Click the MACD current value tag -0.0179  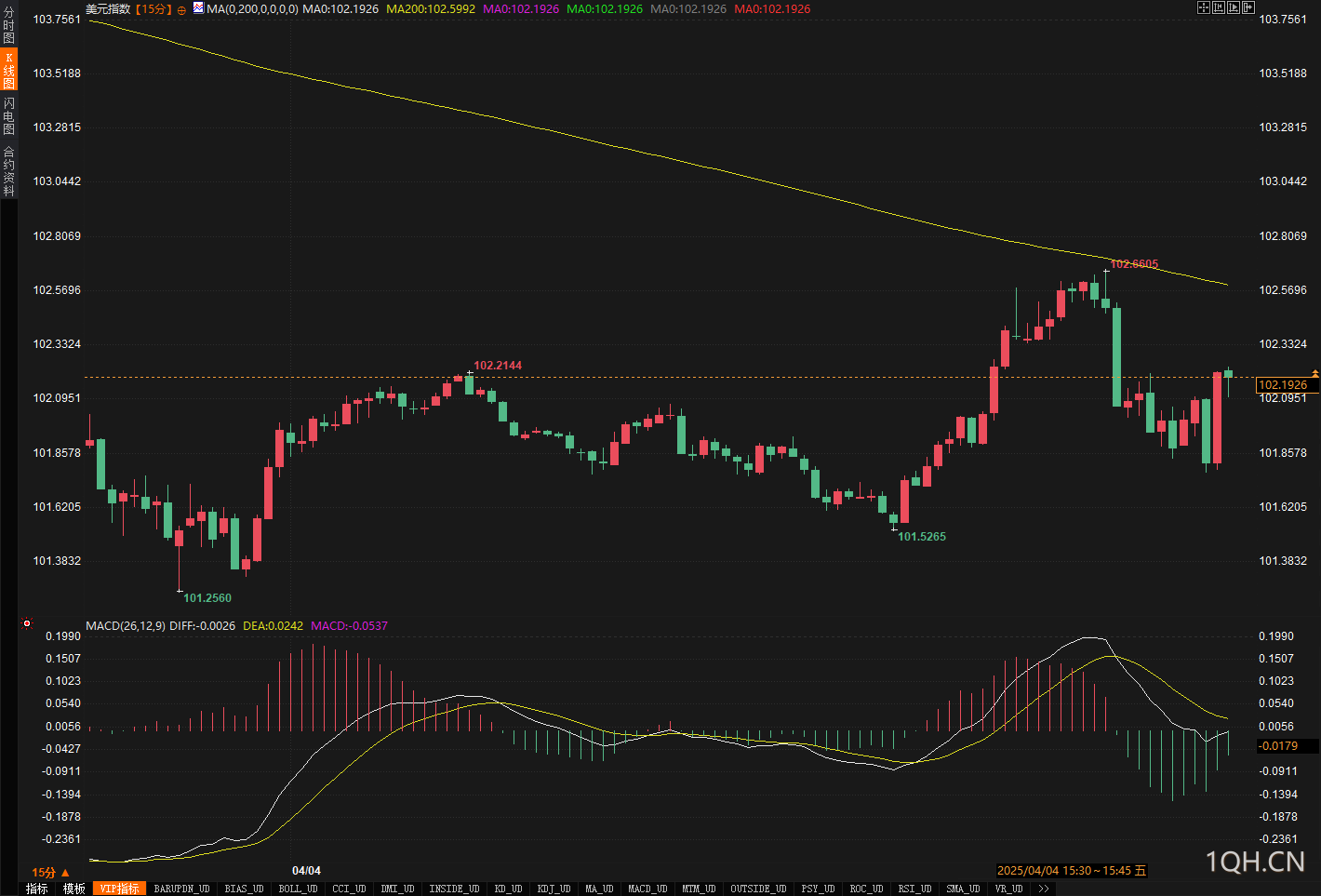tap(1287, 746)
